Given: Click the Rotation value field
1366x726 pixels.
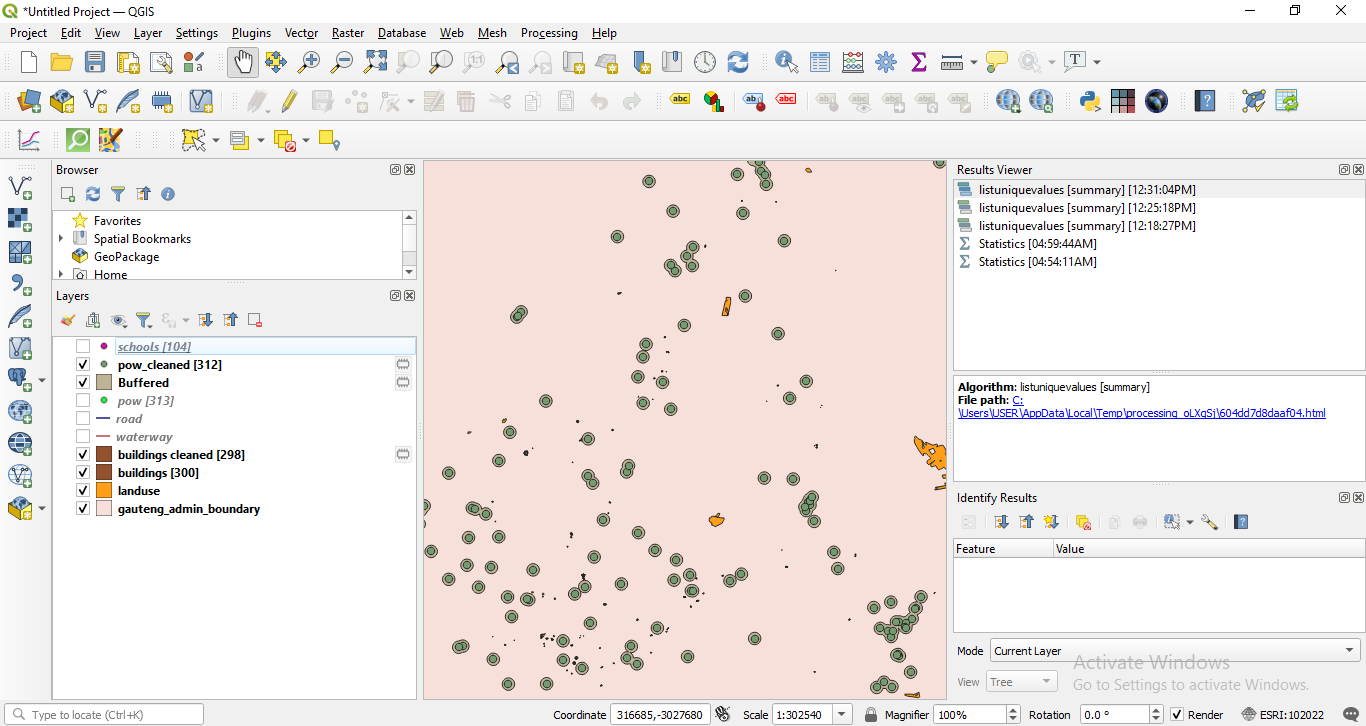Looking at the screenshot, I should click(x=1112, y=715).
